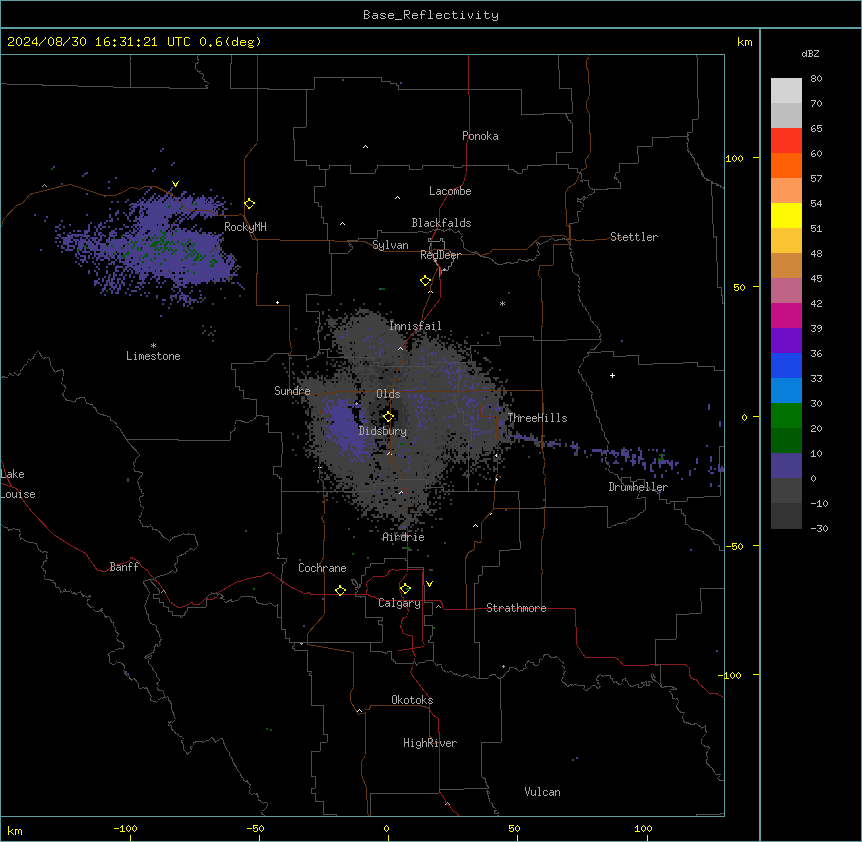Click the -100 tick label on bottom axis
This screenshot has height=842, width=862.
[x=125, y=828]
